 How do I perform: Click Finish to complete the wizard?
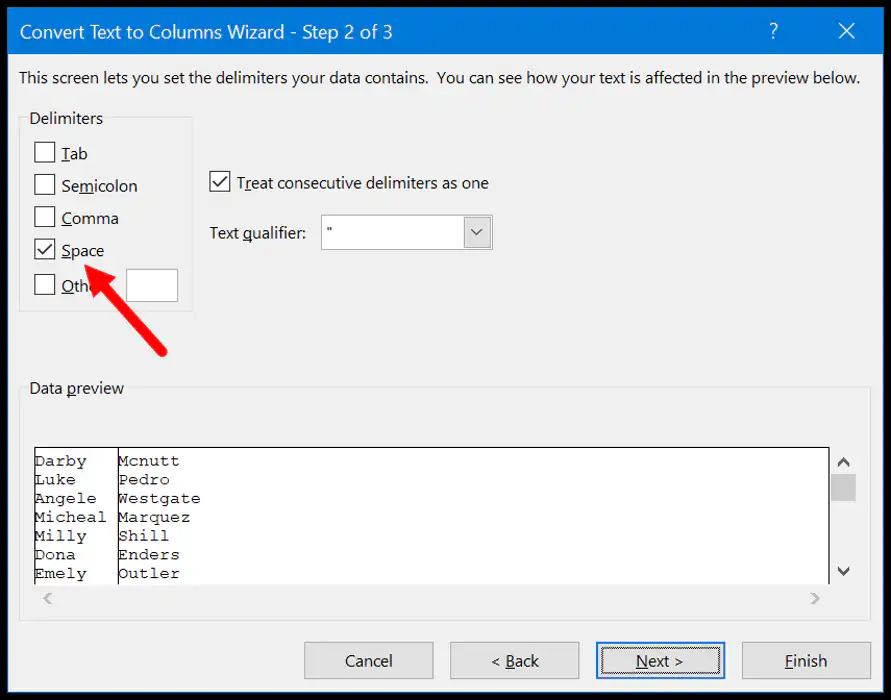806,661
